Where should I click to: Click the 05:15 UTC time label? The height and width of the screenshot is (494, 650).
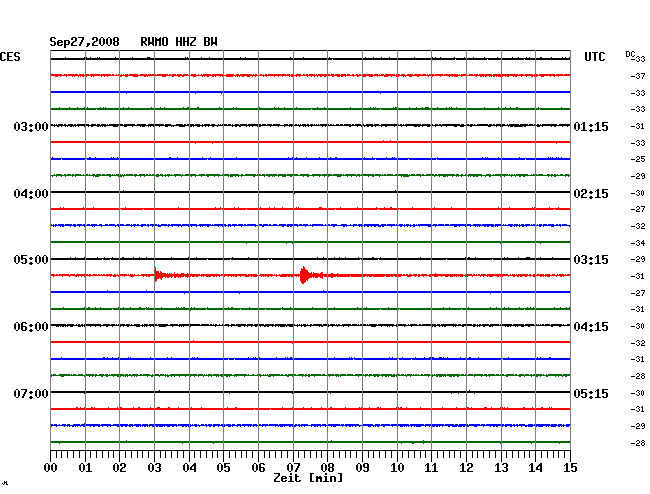pyautogui.click(x=591, y=393)
